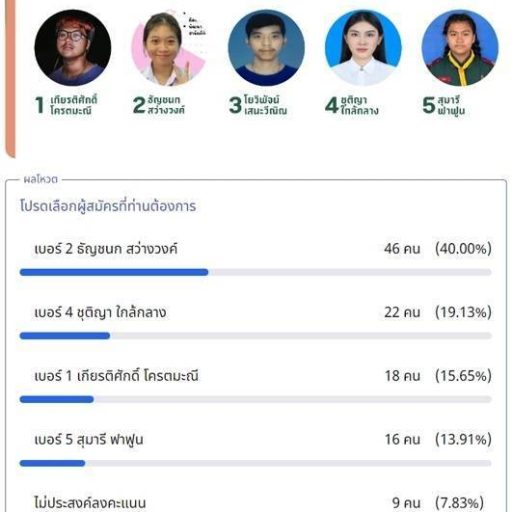Select the large number 5 candidate label

[429, 105]
